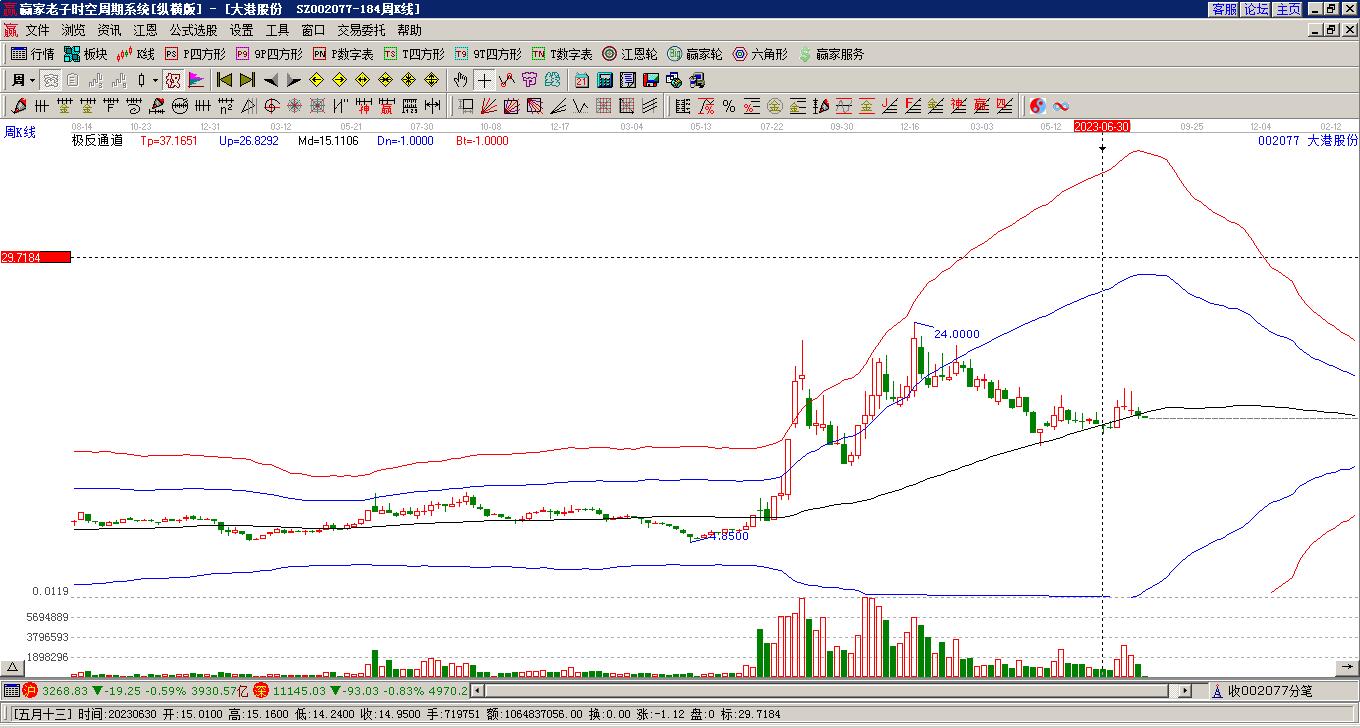
Task: Click the red 2023-06-30 date marker
Action: point(1102,127)
